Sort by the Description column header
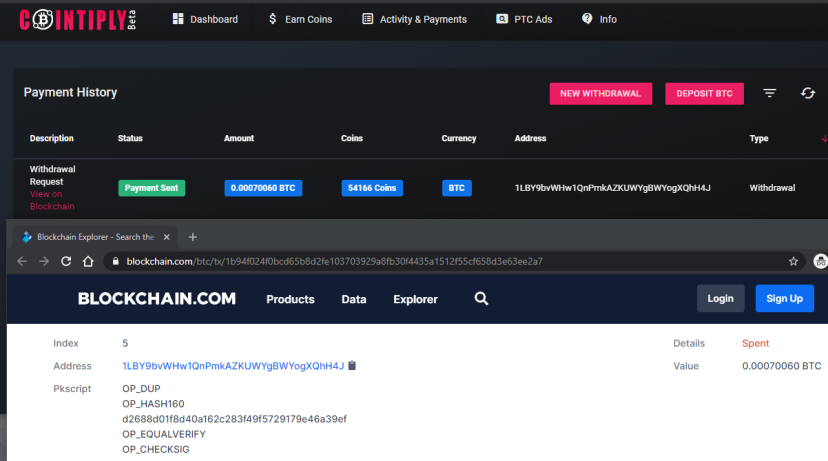828x461 pixels. point(52,138)
